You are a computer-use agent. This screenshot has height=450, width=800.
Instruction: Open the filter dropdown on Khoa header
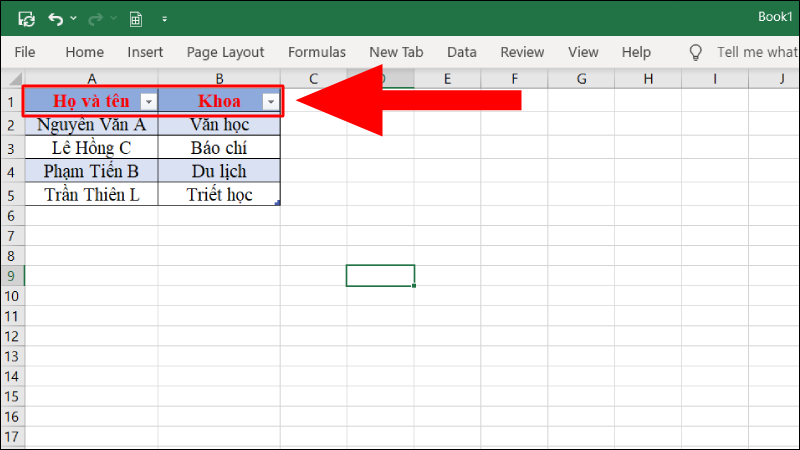[x=271, y=102]
